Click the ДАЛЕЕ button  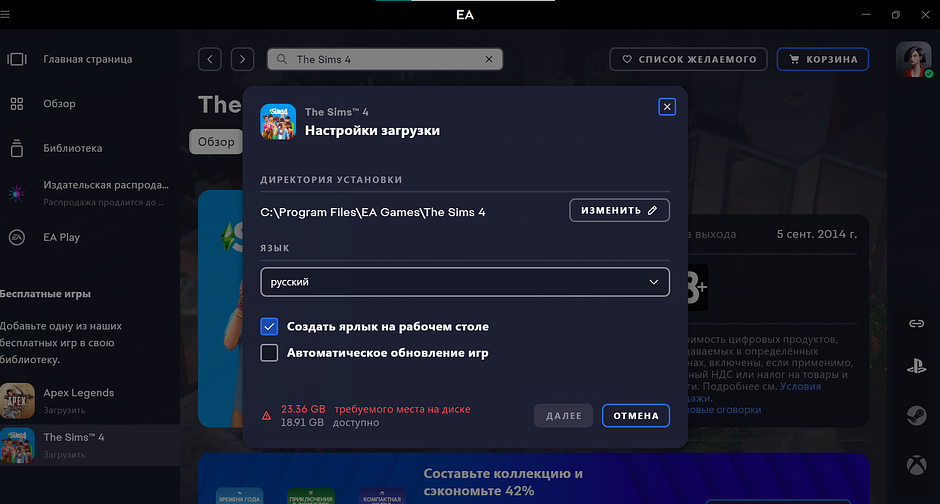point(564,416)
